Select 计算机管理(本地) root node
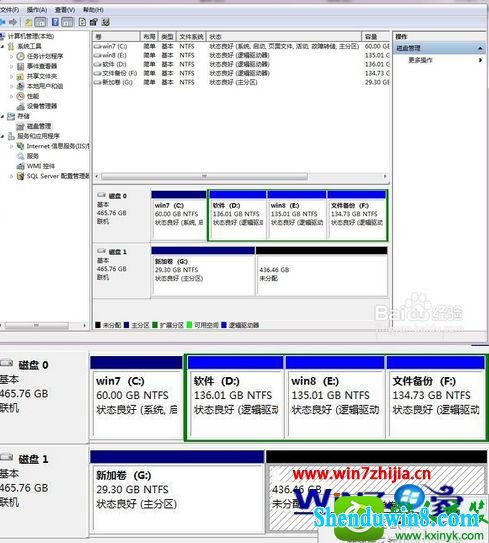Image resolution: width=489 pixels, height=543 pixels. point(30,36)
